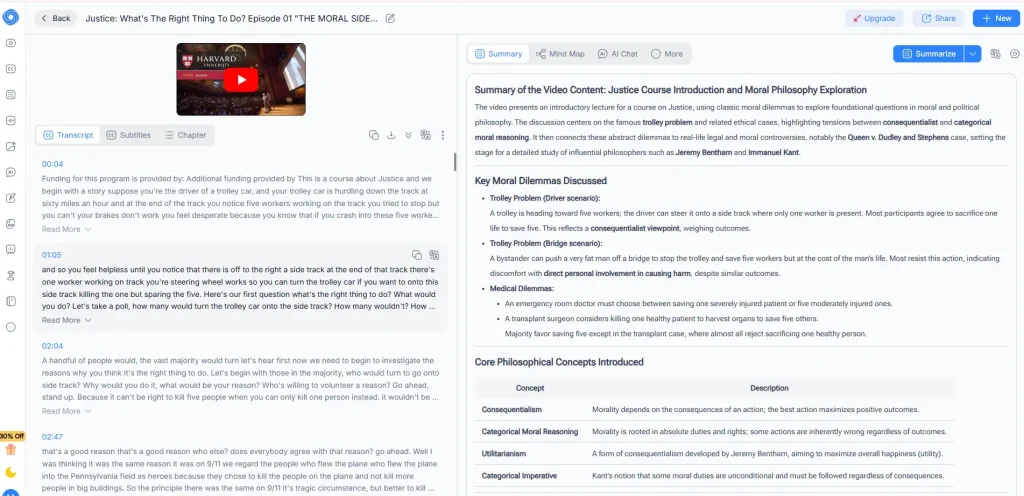Switch to the Subtitles tab
Viewport: 1024px width, 496px height.
[x=128, y=135]
